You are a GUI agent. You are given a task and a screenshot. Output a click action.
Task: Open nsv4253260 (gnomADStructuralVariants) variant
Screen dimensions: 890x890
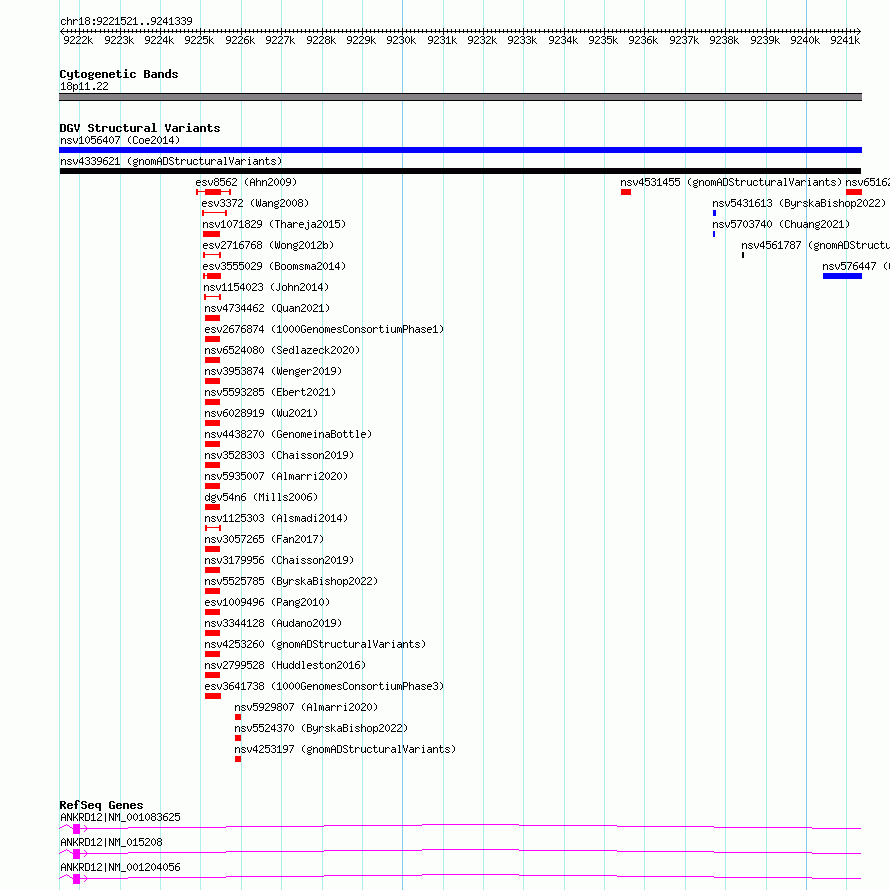click(315, 644)
